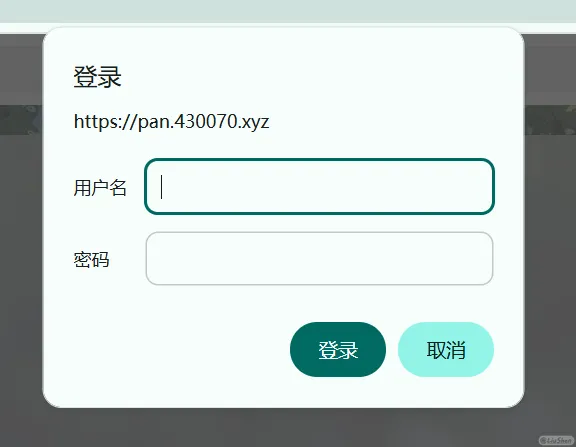Click the dimmed page area right of dialog
The height and width of the screenshot is (447, 576).
click(x=551, y=257)
